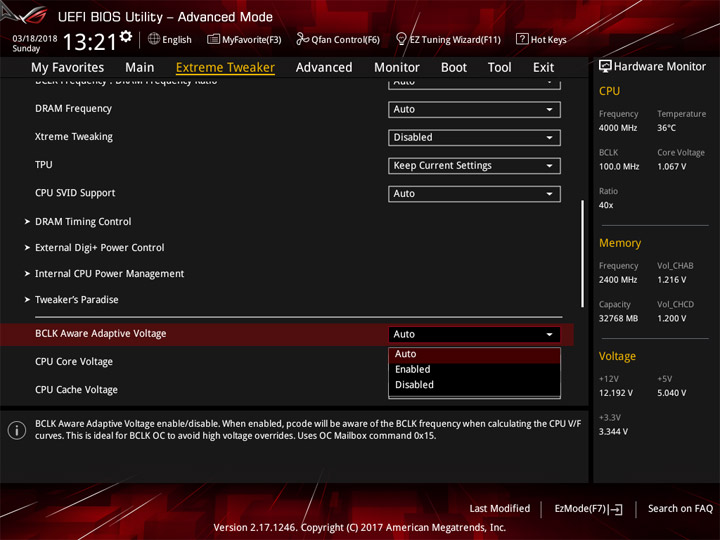Open TPU Keep Current Settings dropdown

pos(474,165)
